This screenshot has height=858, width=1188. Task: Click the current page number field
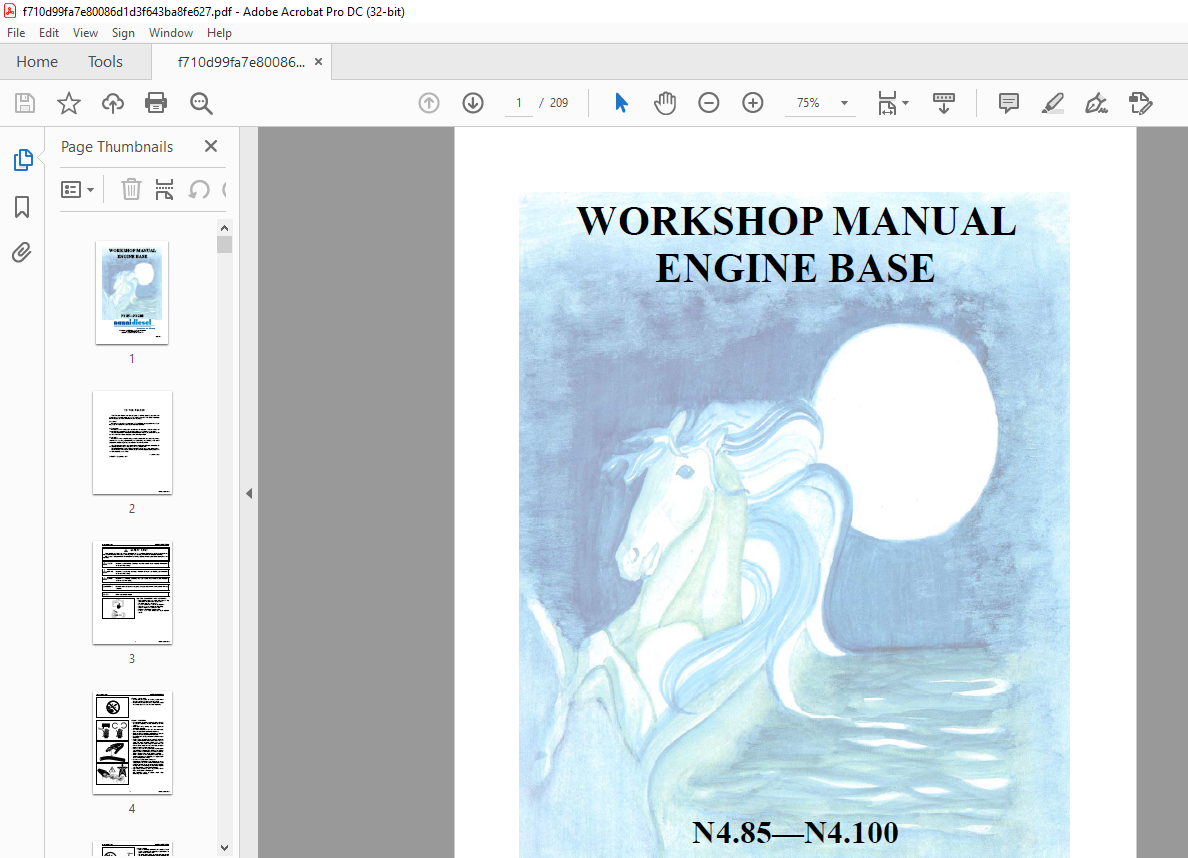[x=519, y=103]
